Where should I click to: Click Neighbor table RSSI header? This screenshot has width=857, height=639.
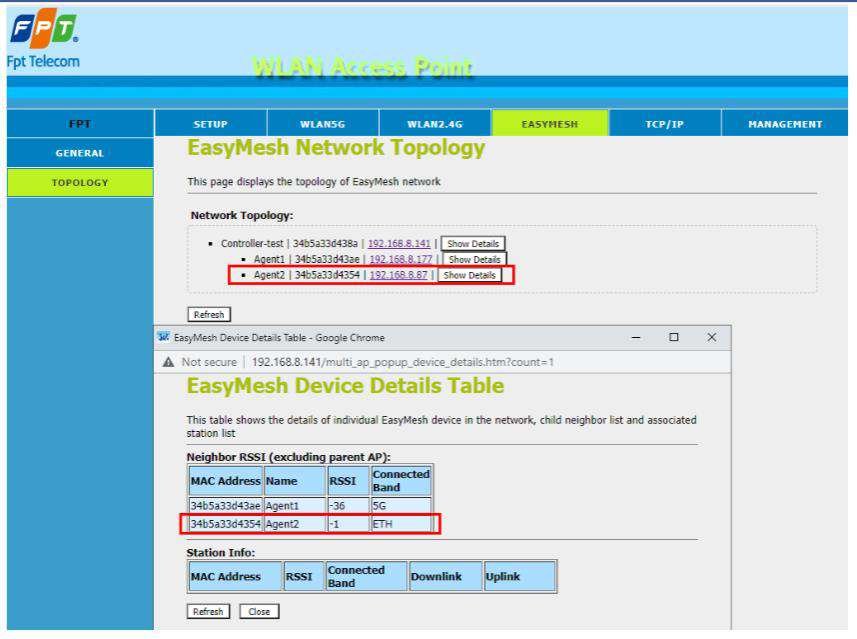[348, 480]
